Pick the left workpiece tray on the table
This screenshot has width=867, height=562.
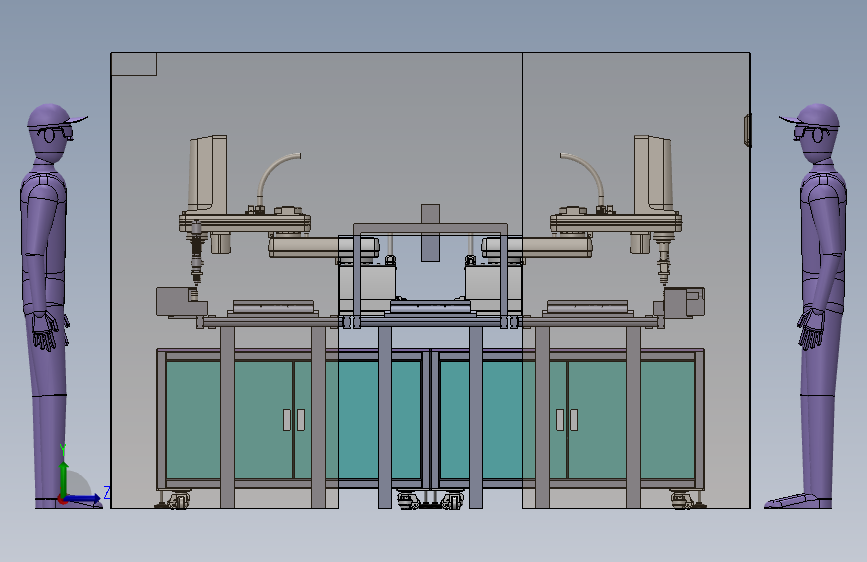pyautogui.click(x=273, y=308)
